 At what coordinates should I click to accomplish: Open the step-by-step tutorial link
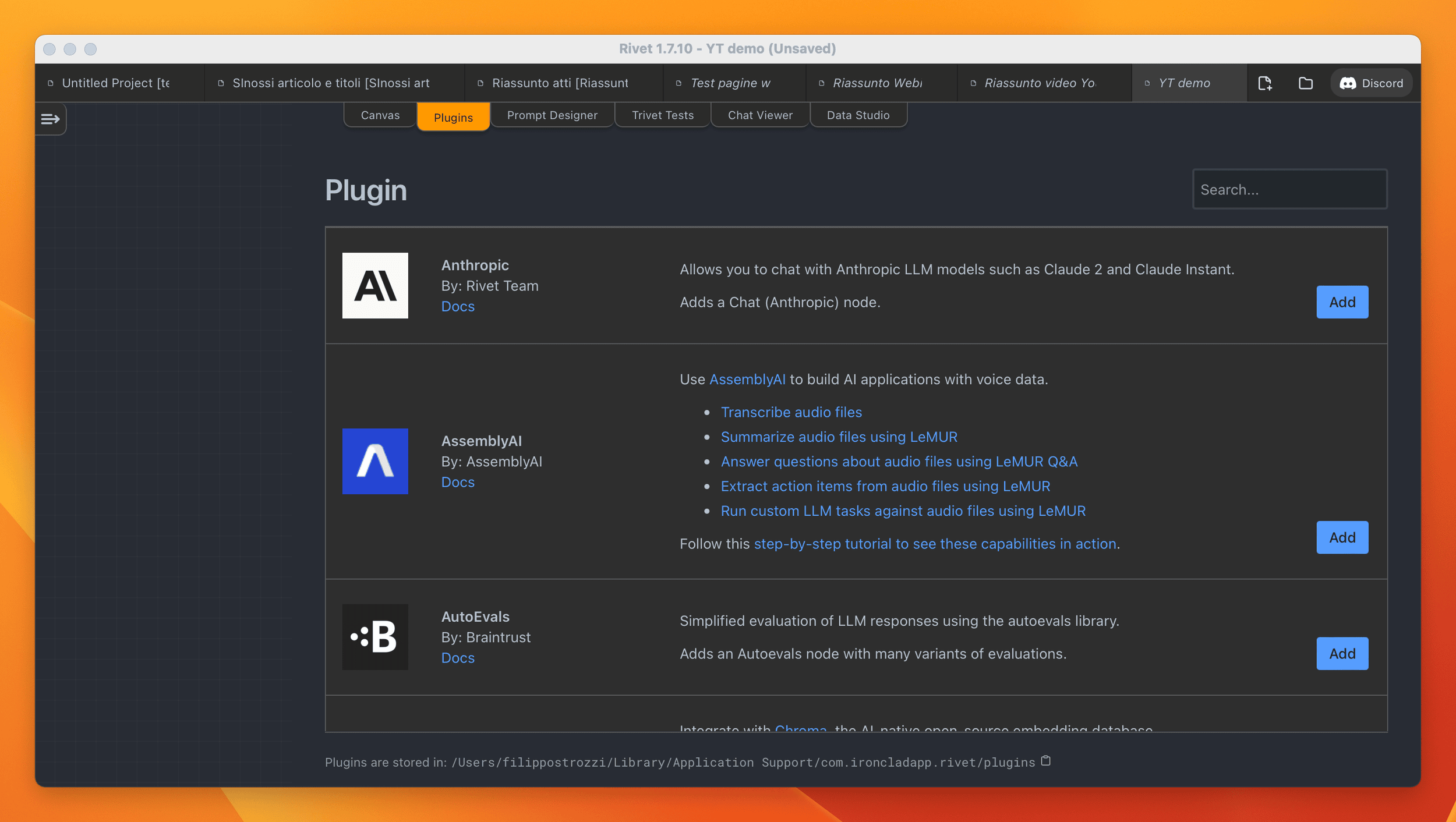click(x=935, y=544)
